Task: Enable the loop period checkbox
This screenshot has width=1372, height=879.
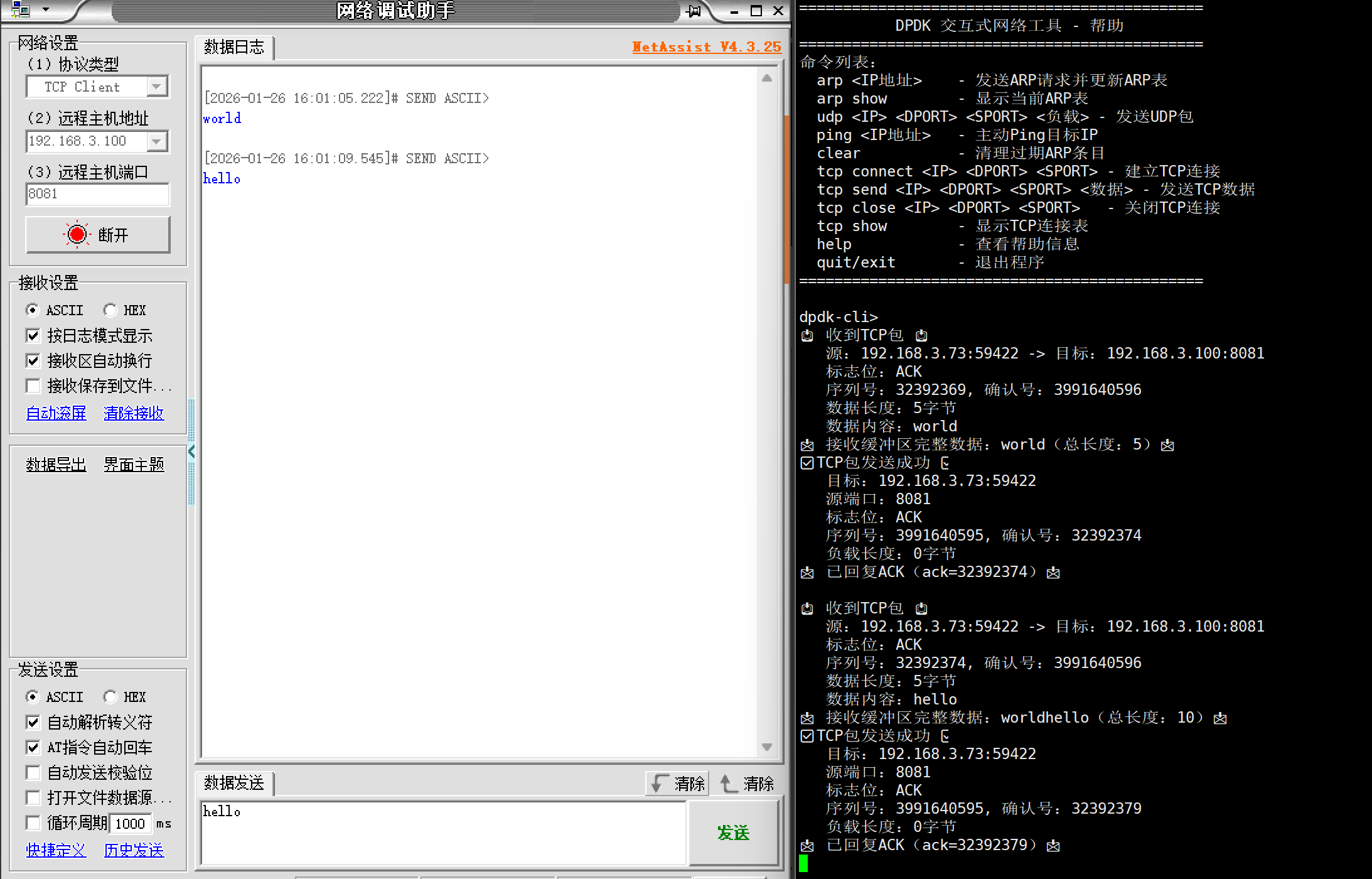Action: pos(33,822)
